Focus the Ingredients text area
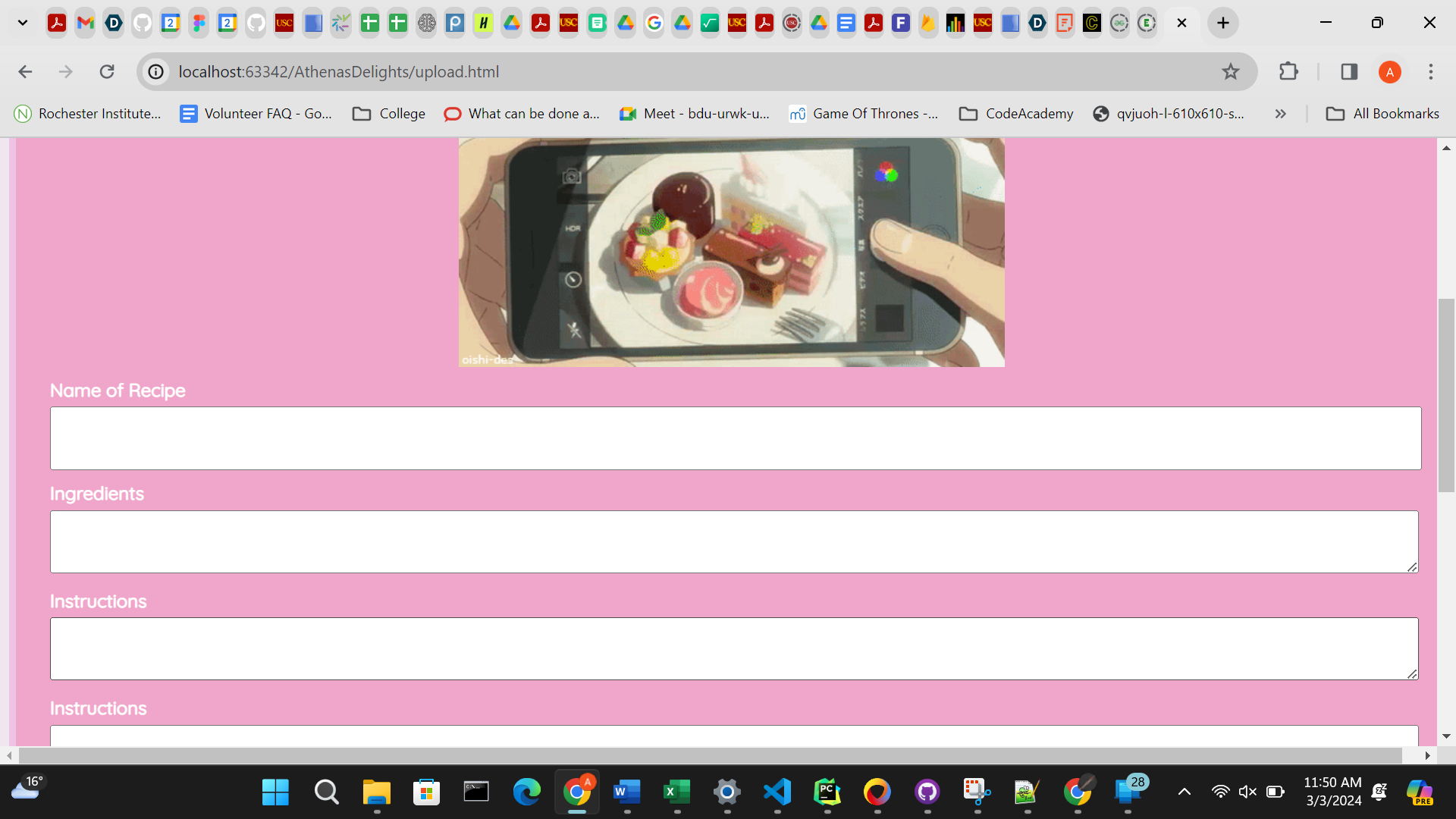 tap(733, 541)
